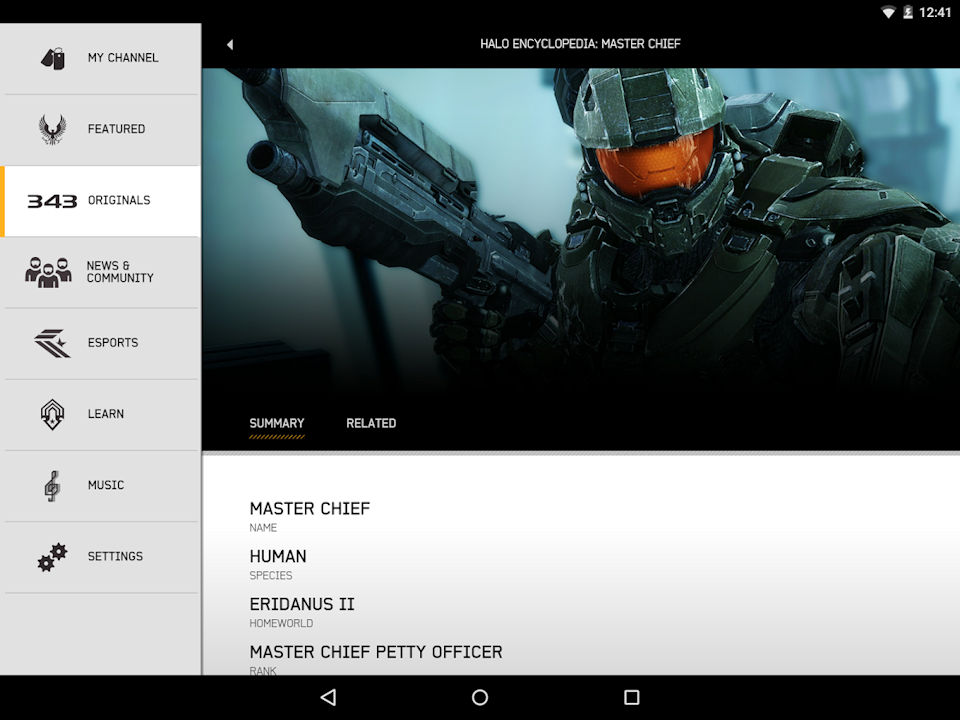960x720 pixels.
Task: Open My Channel menu item
Action: coord(100,59)
